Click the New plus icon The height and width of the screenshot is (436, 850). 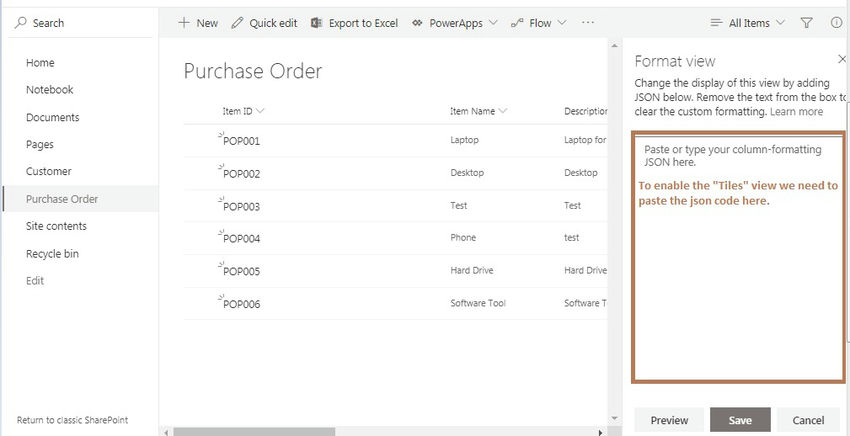click(184, 23)
